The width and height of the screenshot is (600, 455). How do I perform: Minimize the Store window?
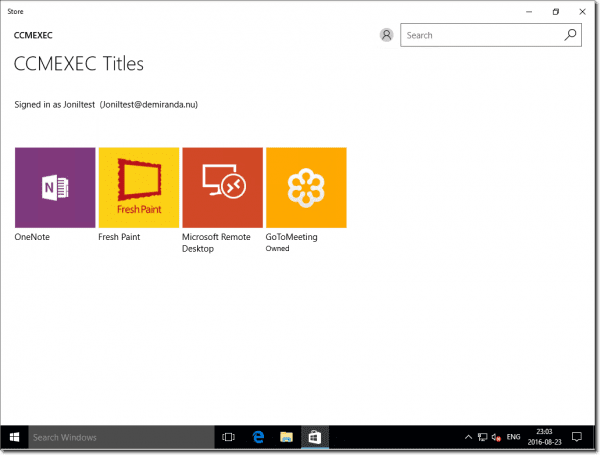coord(529,12)
